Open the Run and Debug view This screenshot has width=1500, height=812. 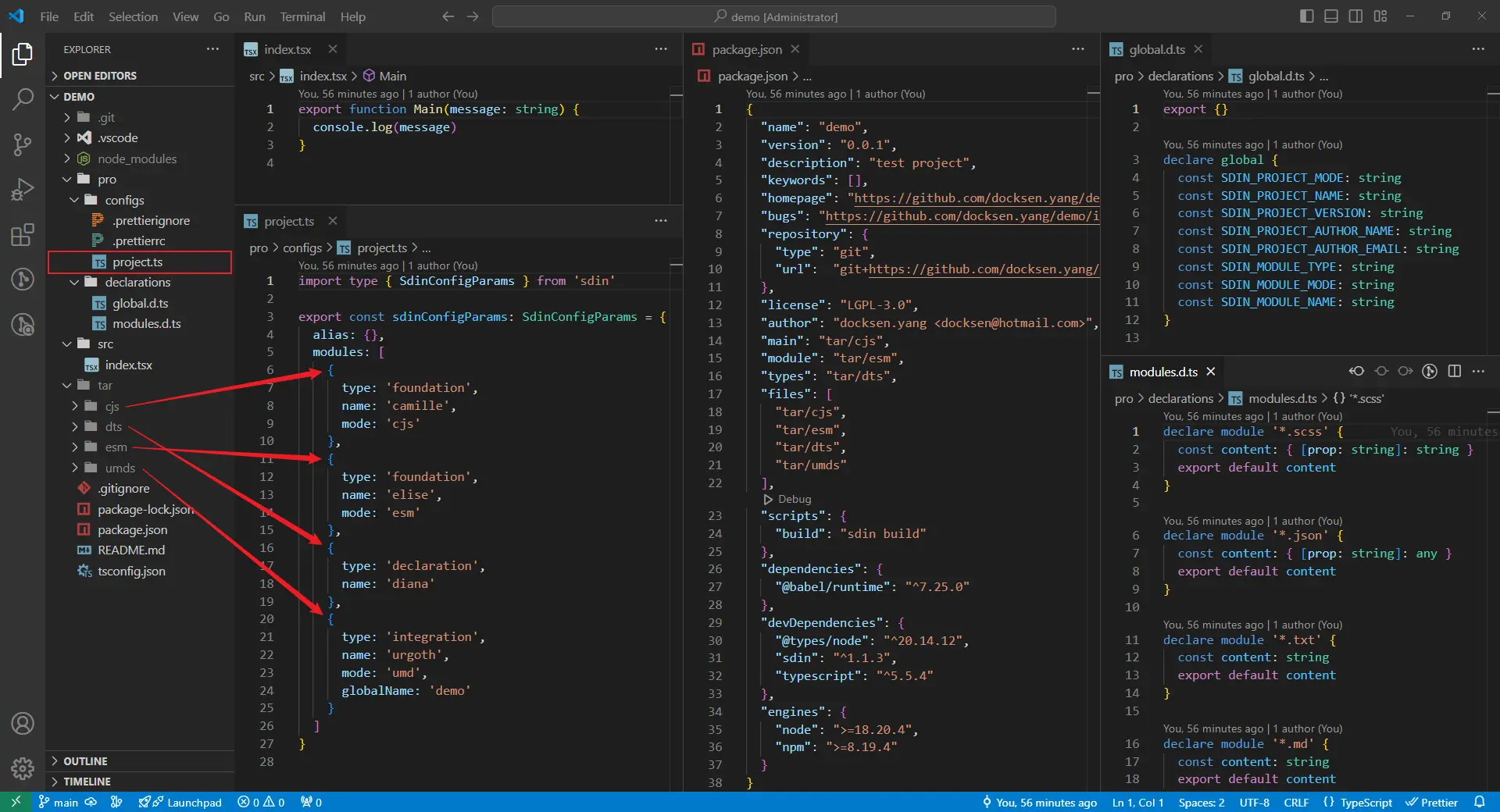click(x=23, y=190)
